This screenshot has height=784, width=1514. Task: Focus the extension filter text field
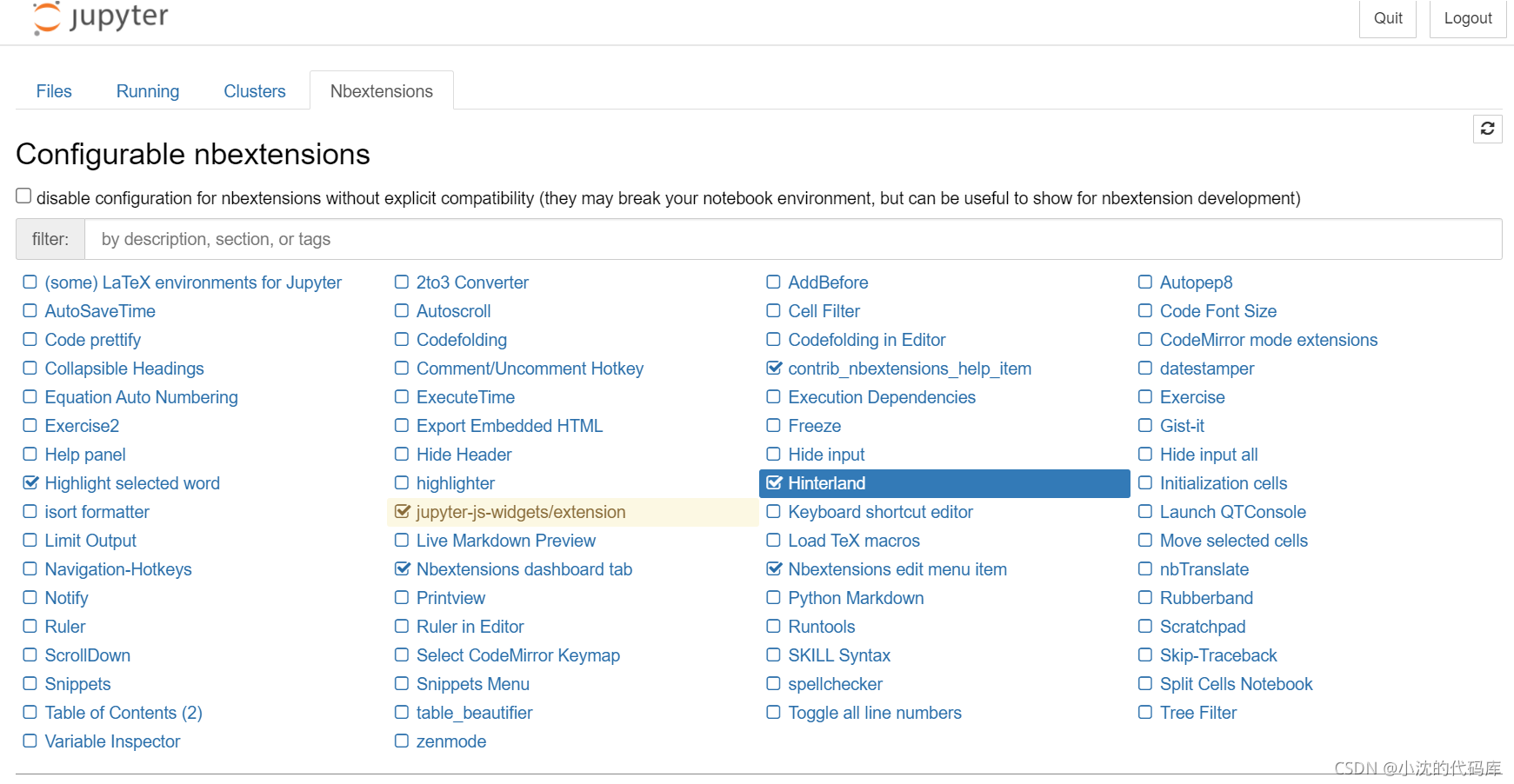point(791,239)
